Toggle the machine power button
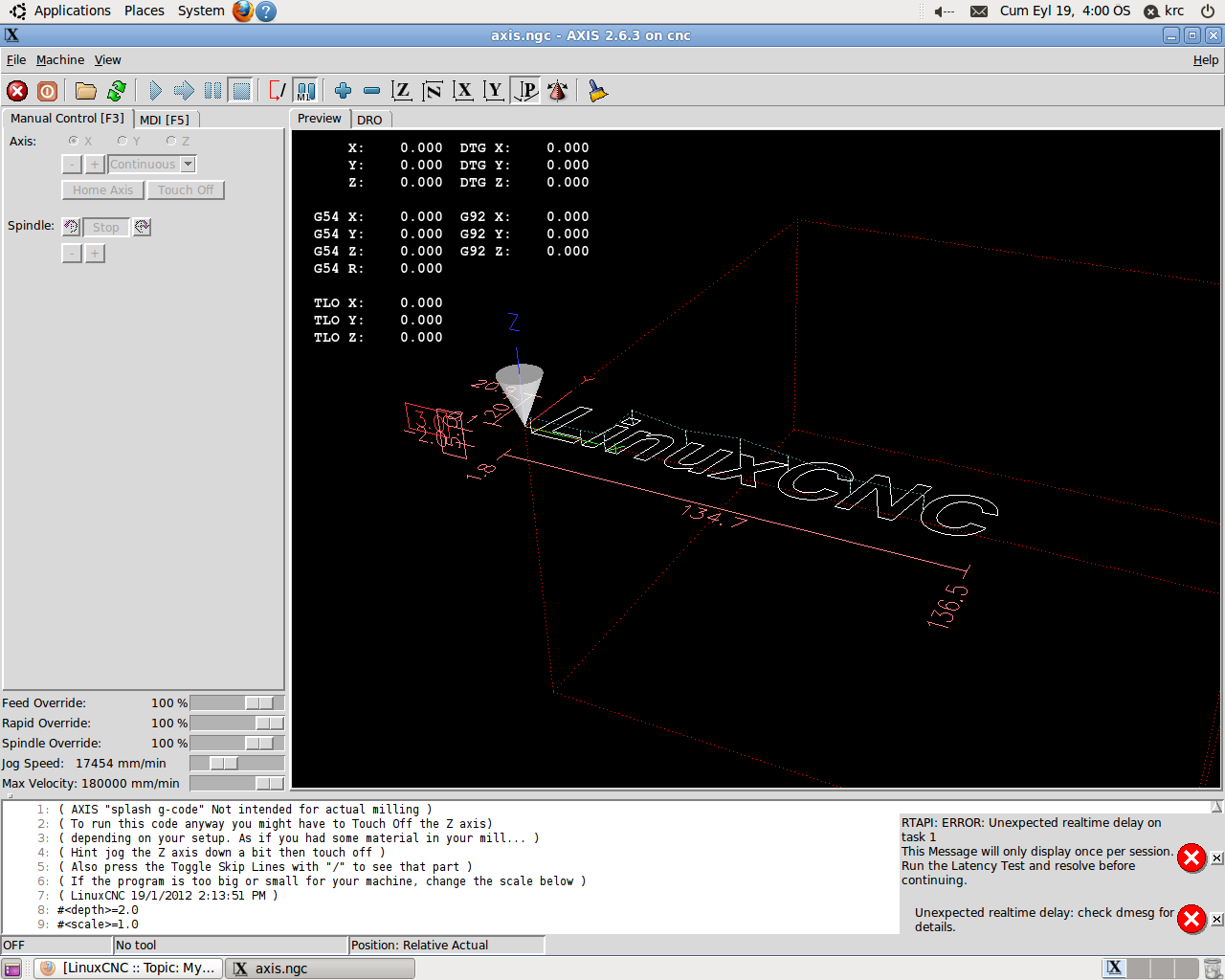 point(47,91)
